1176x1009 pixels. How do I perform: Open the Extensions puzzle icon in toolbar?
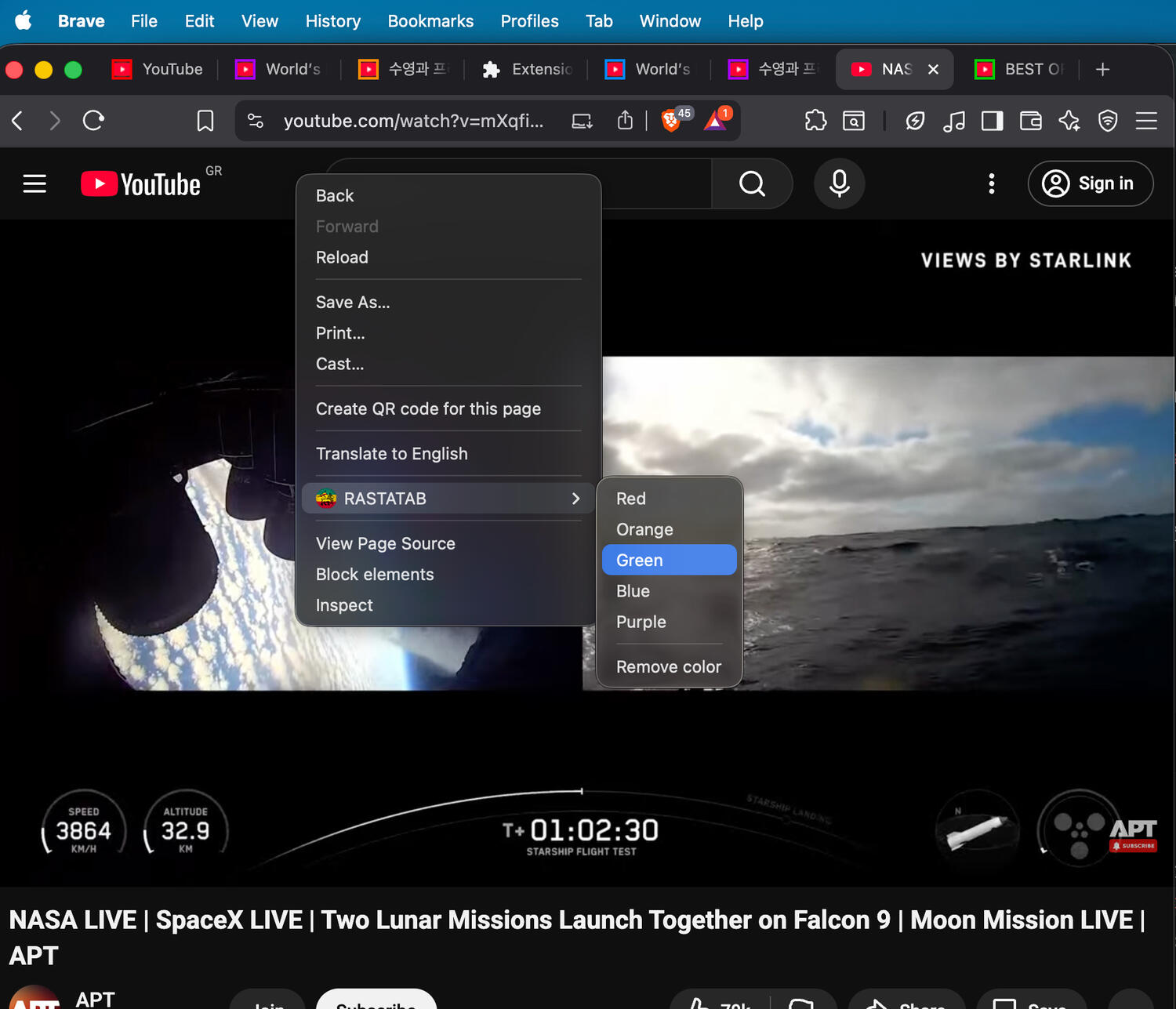pyautogui.click(x=815, y=121)
